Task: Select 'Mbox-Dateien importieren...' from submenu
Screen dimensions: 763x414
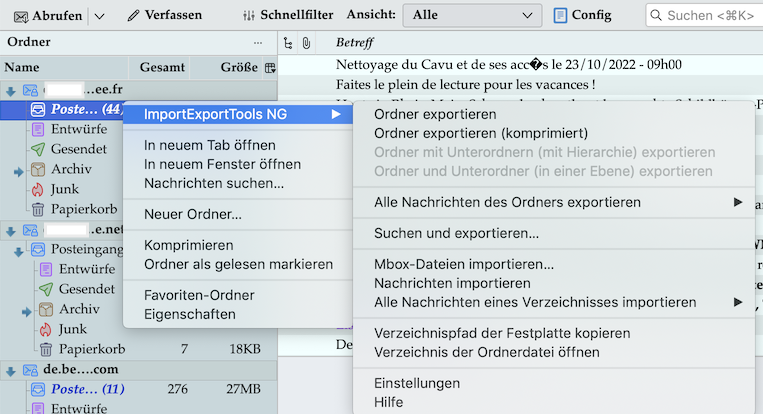Action: tap(464, 265)
